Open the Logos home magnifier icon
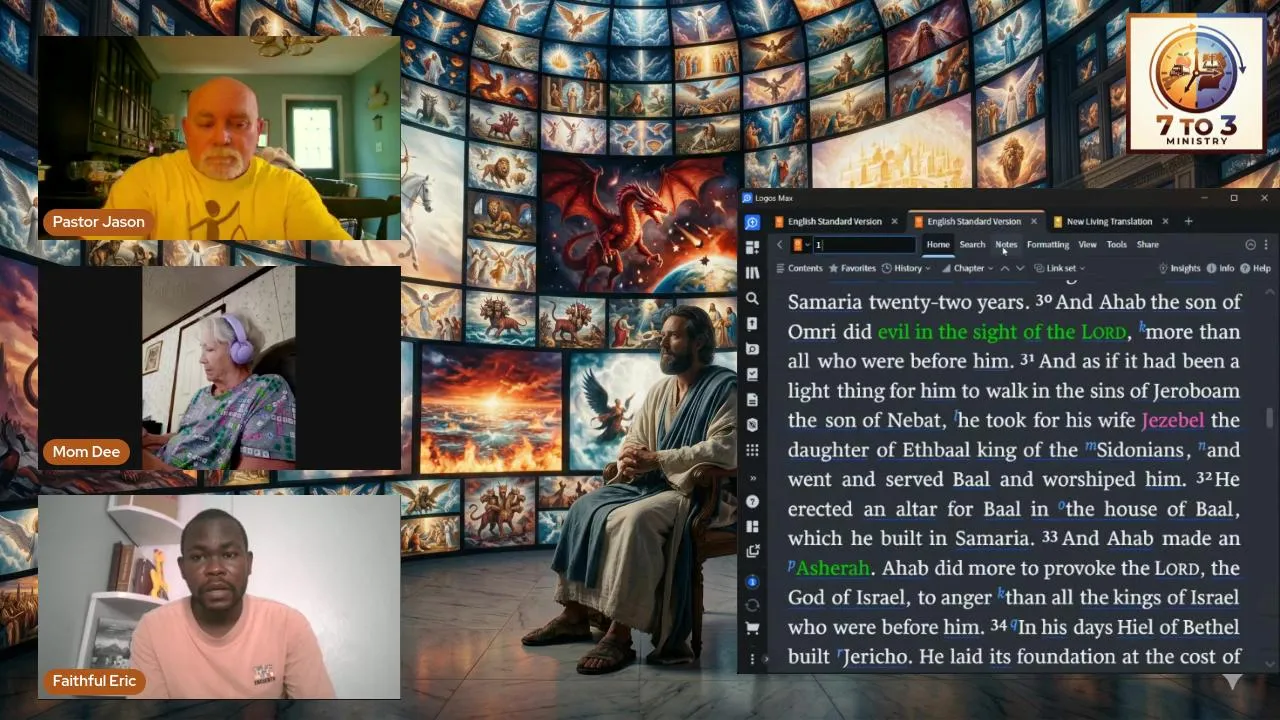Viewport: 1280px width, 720px height. pos(752,222)
